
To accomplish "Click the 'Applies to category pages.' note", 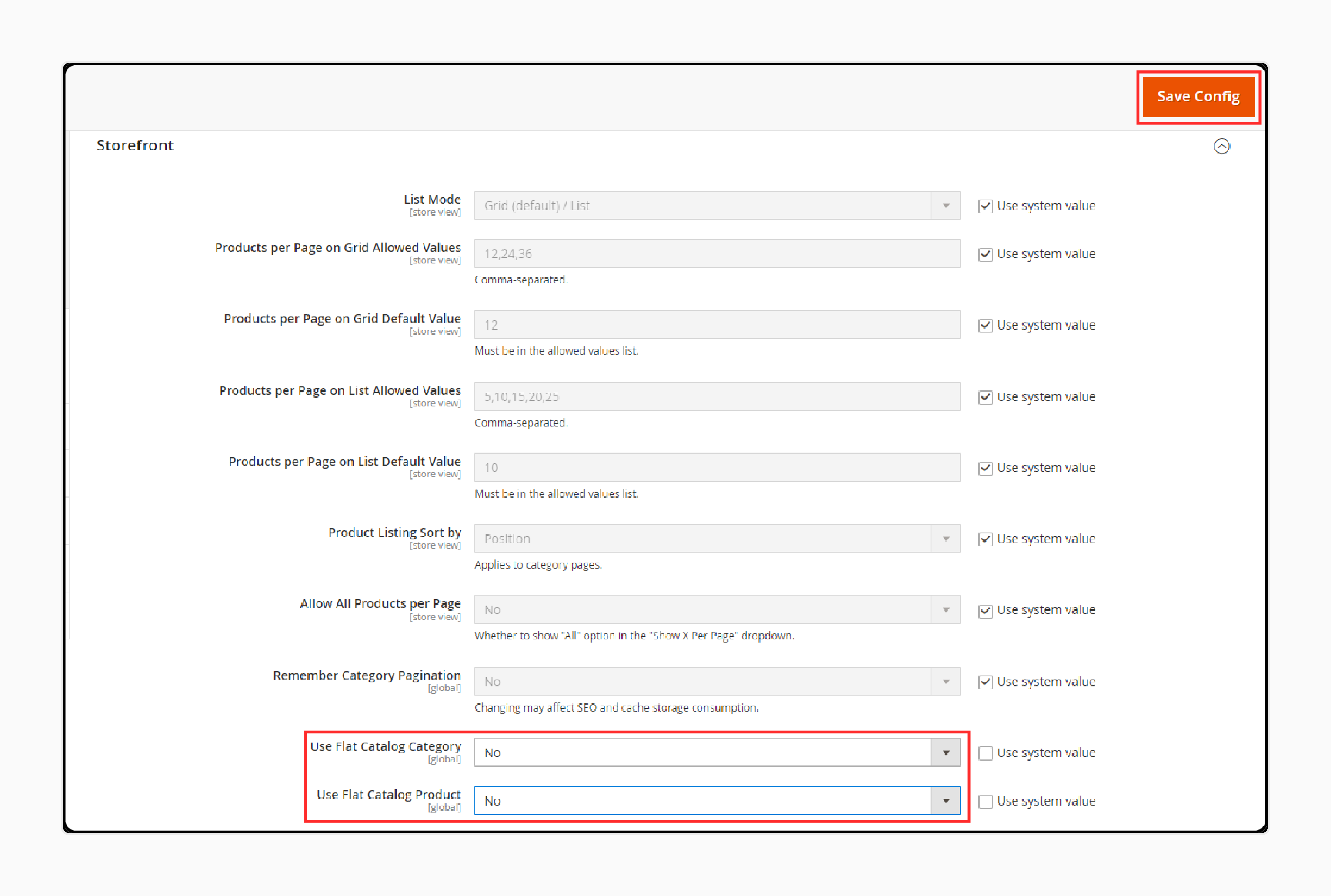I will (x=538, y=565).
